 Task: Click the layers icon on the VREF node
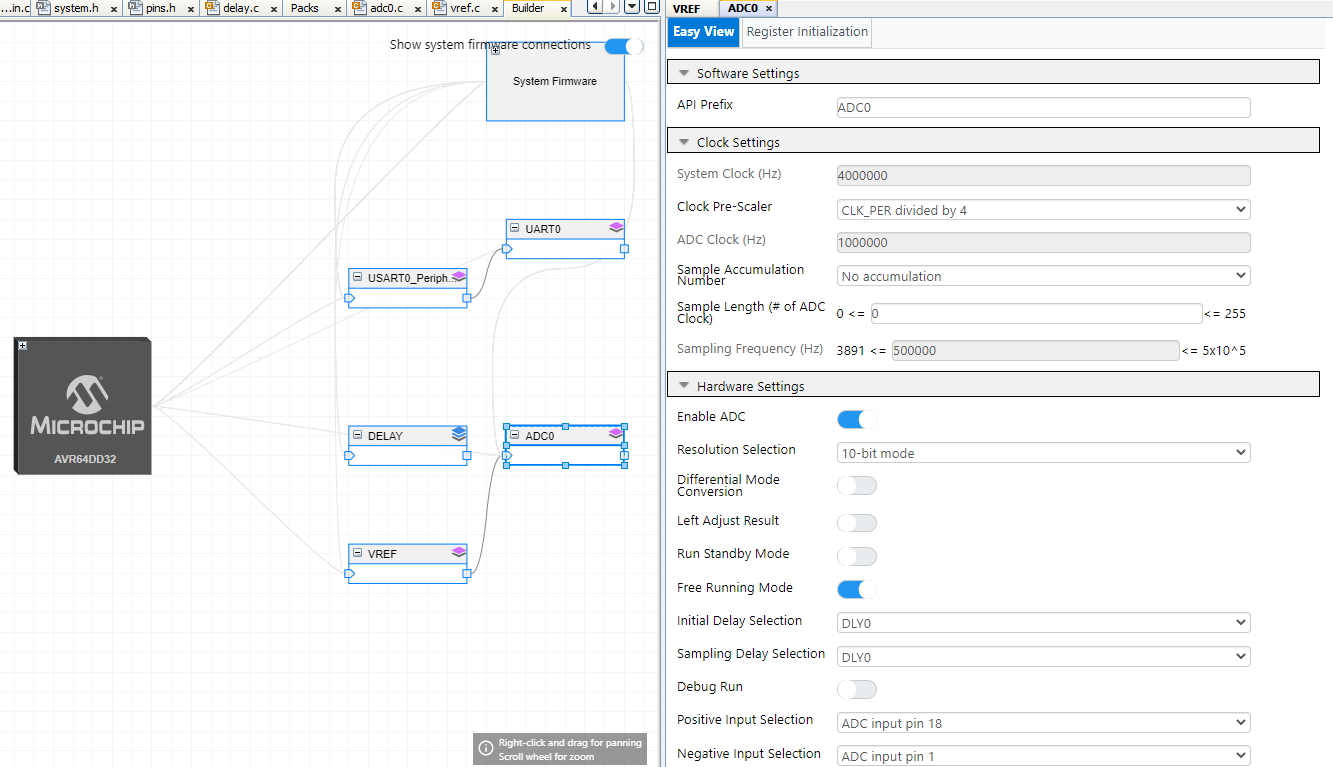coord(459,552)
